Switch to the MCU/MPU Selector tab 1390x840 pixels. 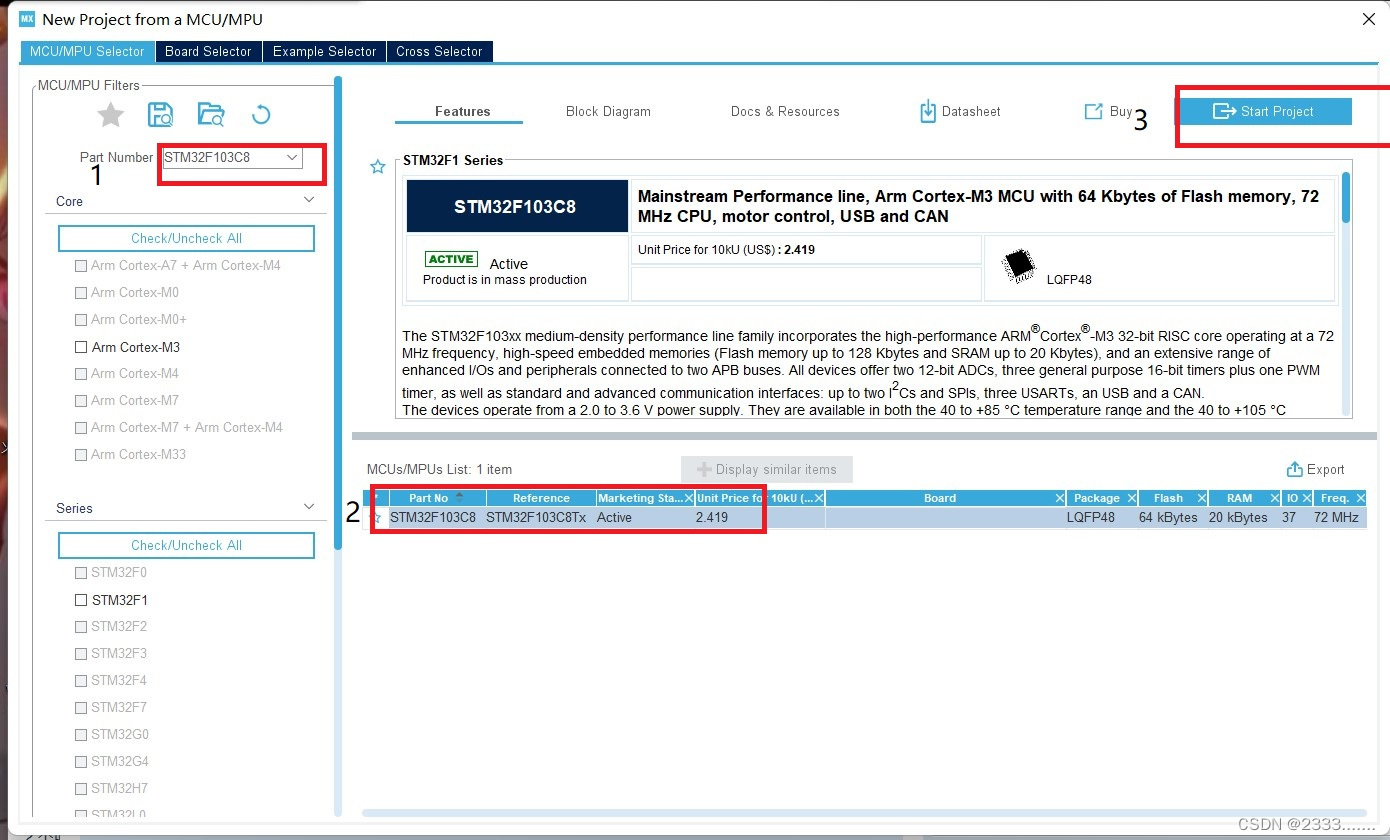coord(87,51)
